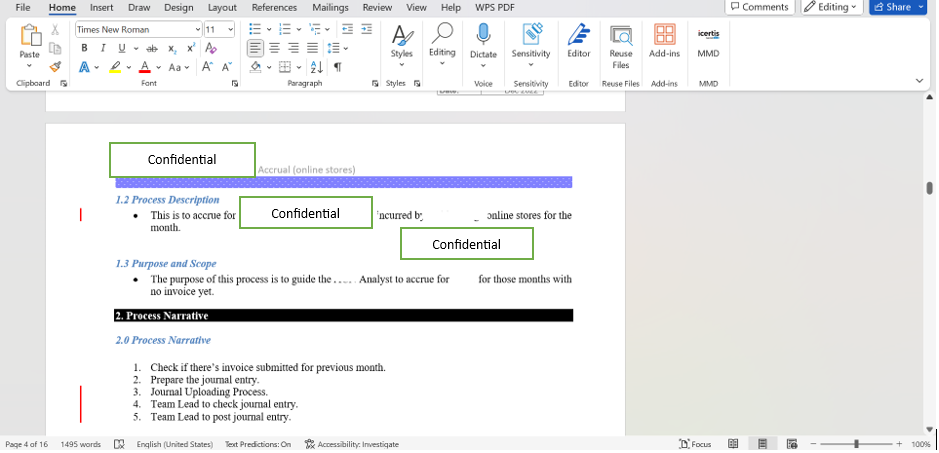Apply borders to selection

tap(285, 67)
